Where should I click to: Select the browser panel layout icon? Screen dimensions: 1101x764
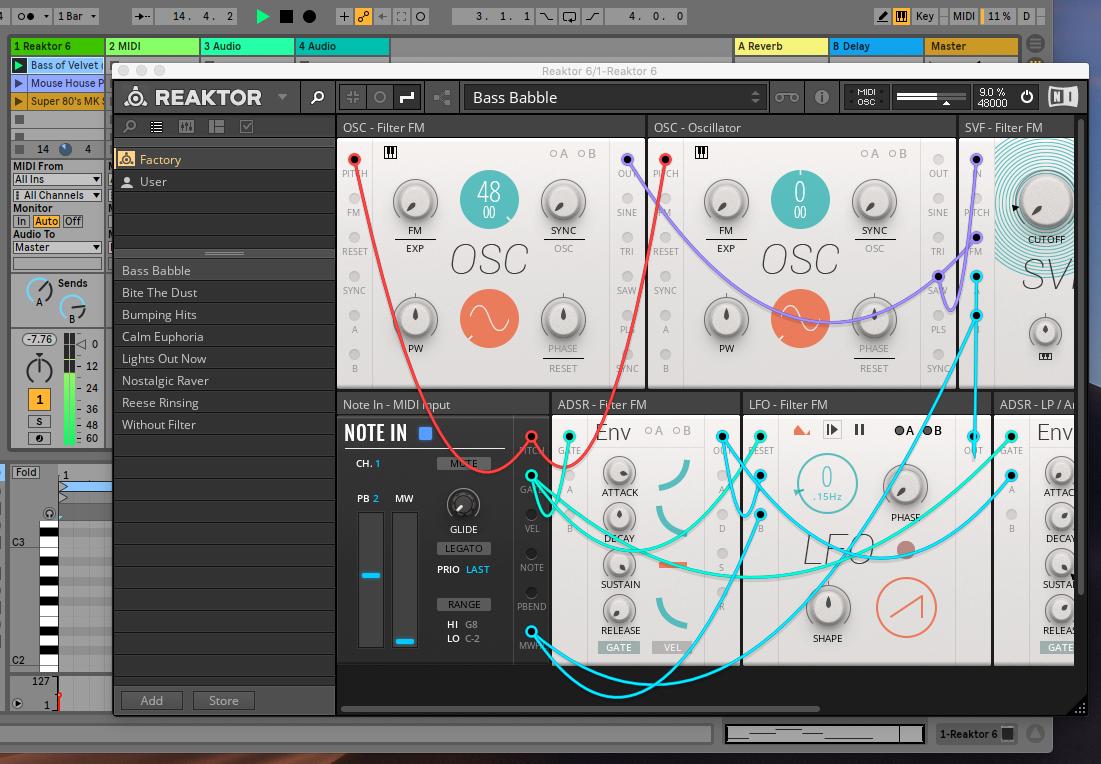[216, 126]
